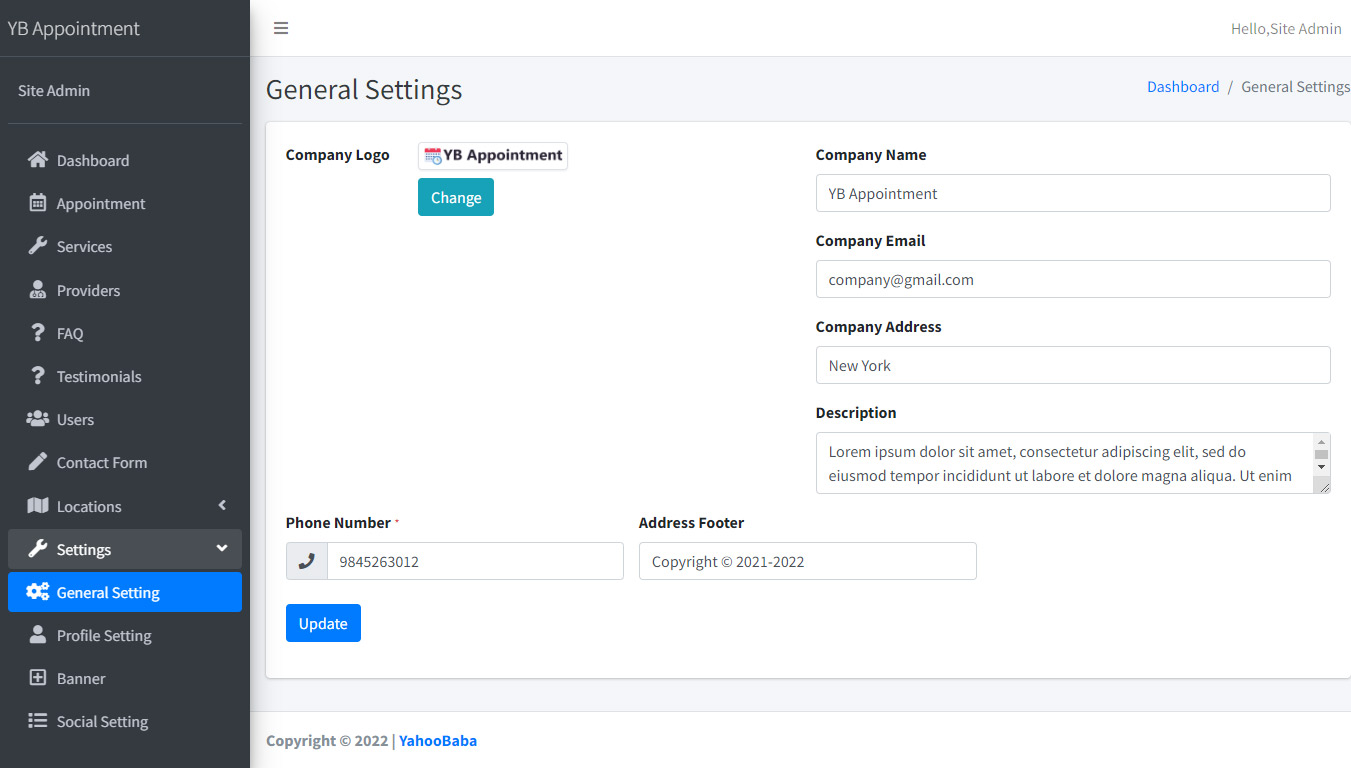Click the Services wrench icon

[38, 246]
